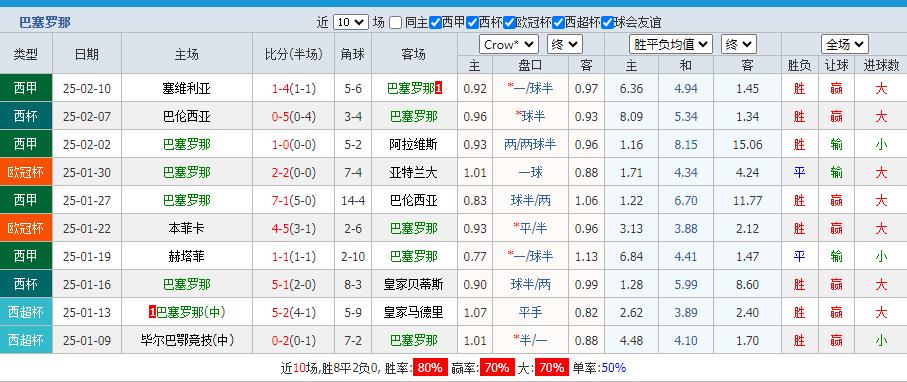Click the 让球 column header
Screen dimensions: 907x382
point(836,65)
